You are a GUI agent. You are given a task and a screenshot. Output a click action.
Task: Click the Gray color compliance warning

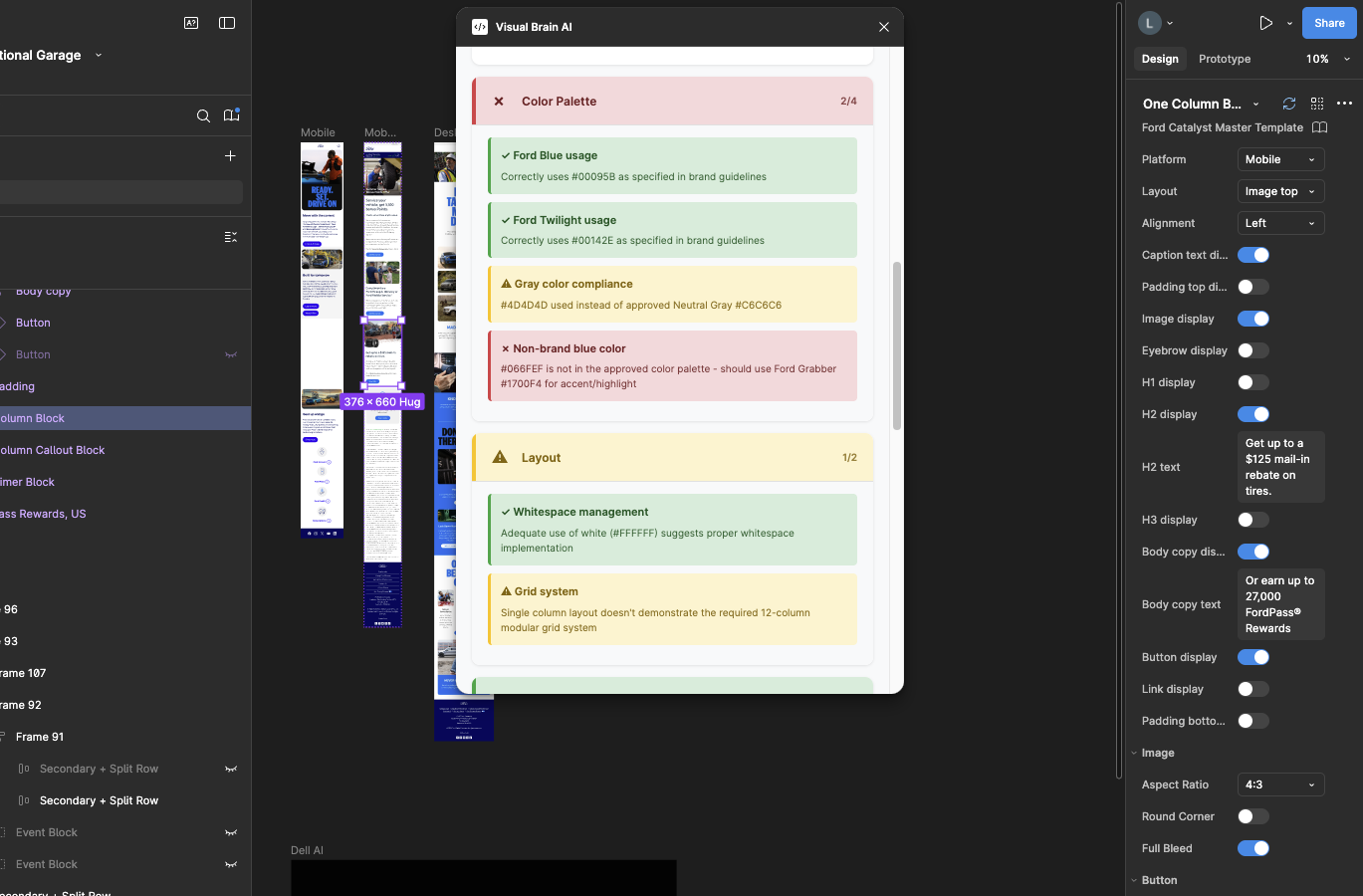673,294
